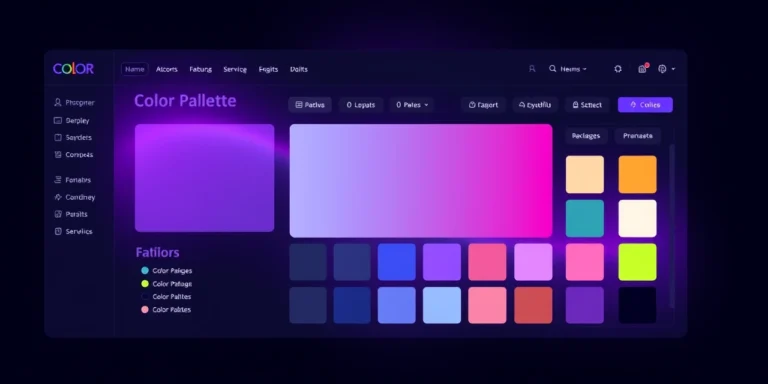The height and width of the screenshot is (384, 768).
Task: Expand the caret next to profile avatar
Action: click(673, 69)
